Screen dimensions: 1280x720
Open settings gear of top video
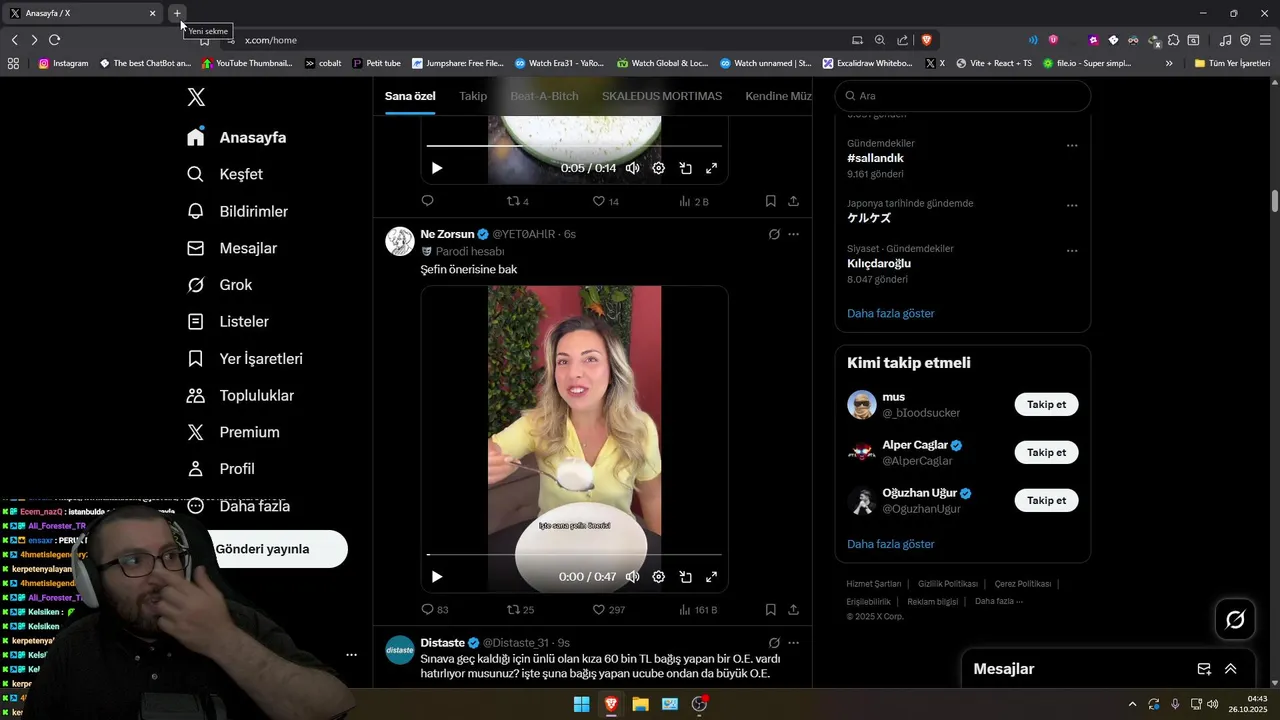coord(659,168)
